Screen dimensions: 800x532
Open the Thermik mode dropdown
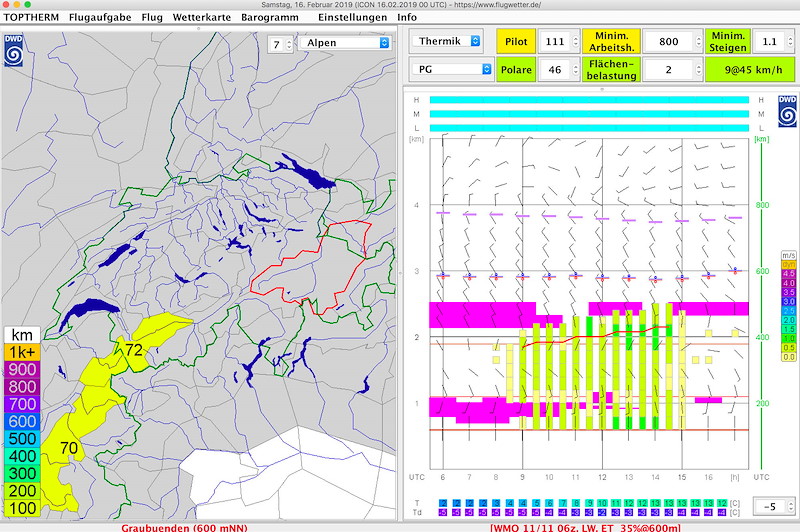tap(446, 41)
